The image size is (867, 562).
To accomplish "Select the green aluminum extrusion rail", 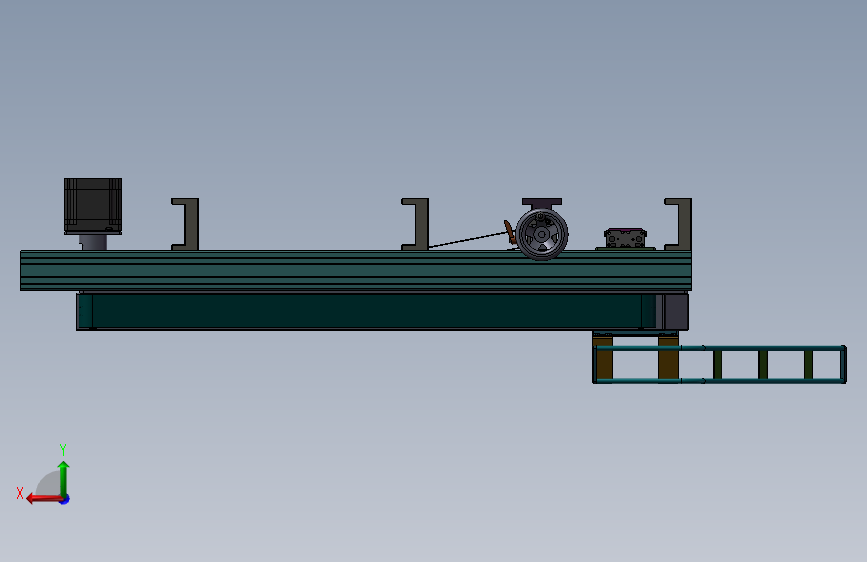I will pos(356,270).
